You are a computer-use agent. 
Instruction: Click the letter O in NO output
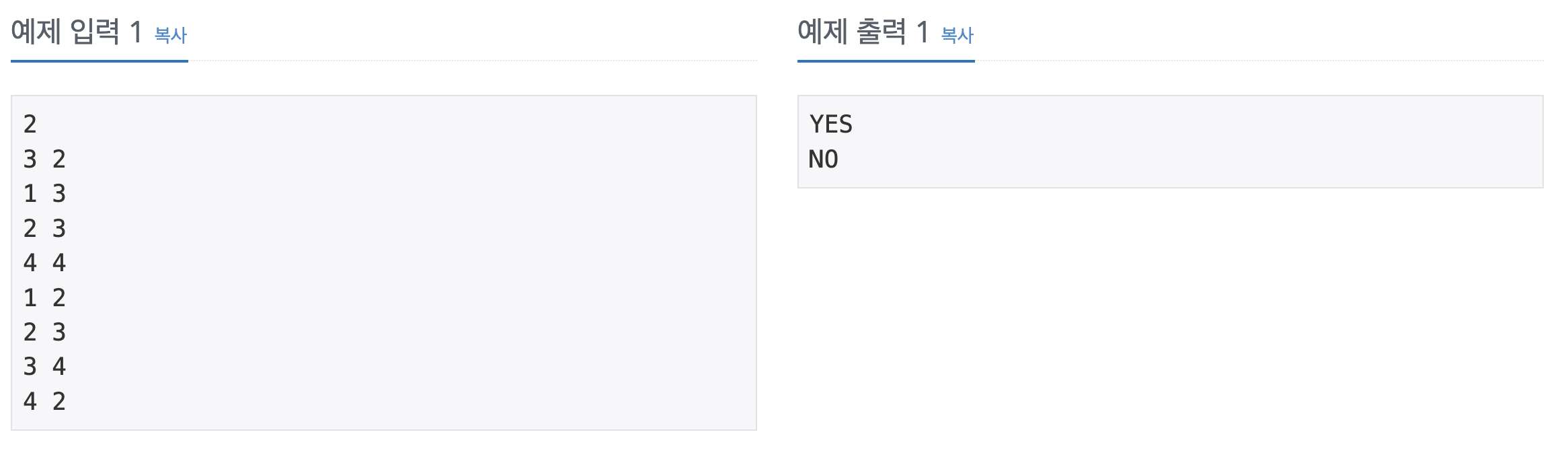coord(831,160)
